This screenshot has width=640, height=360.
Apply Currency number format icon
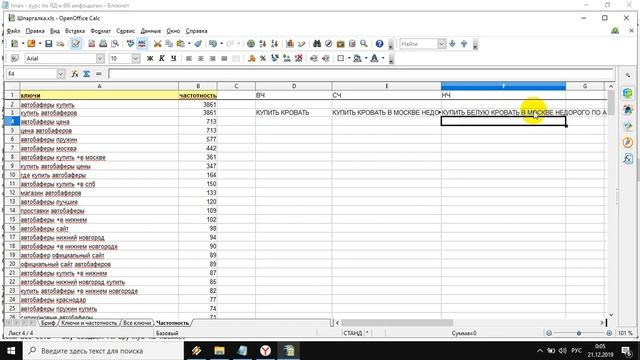pos(251,58)
